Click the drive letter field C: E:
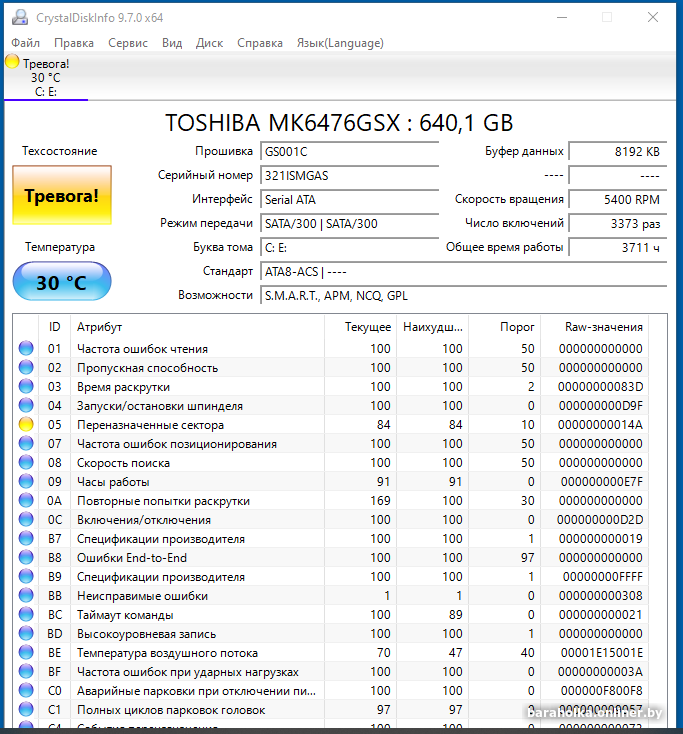Viewport: 683px width, 734px height. click(x=349, y=248)
